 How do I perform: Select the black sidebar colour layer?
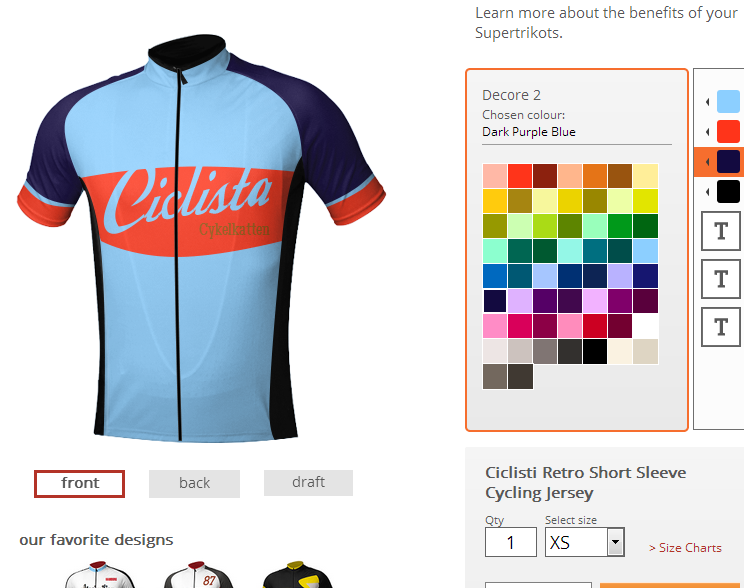tap(728, 191)
